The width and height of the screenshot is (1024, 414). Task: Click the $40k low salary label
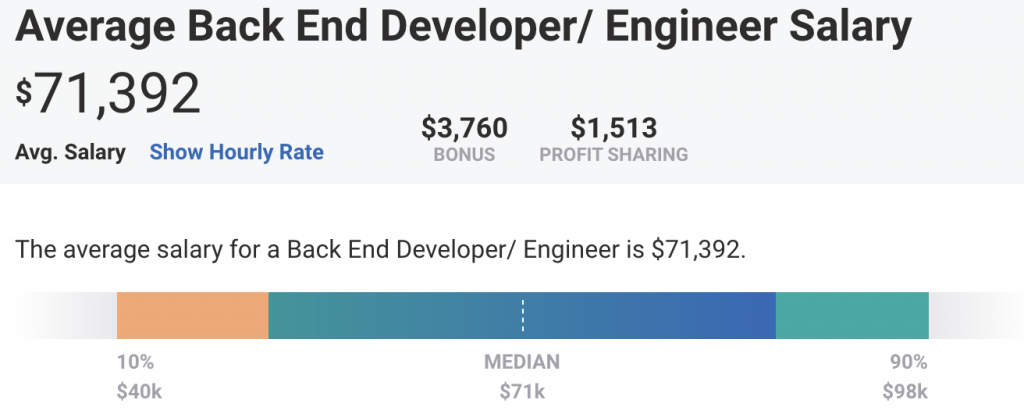pyautogui.click(x=139, y=392)
